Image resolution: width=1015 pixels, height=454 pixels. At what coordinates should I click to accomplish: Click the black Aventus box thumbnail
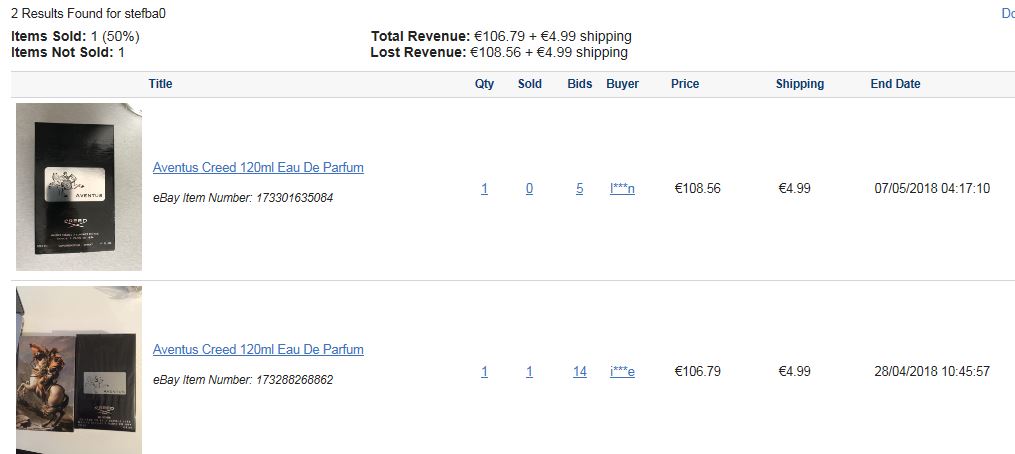[x=79, y=187]
